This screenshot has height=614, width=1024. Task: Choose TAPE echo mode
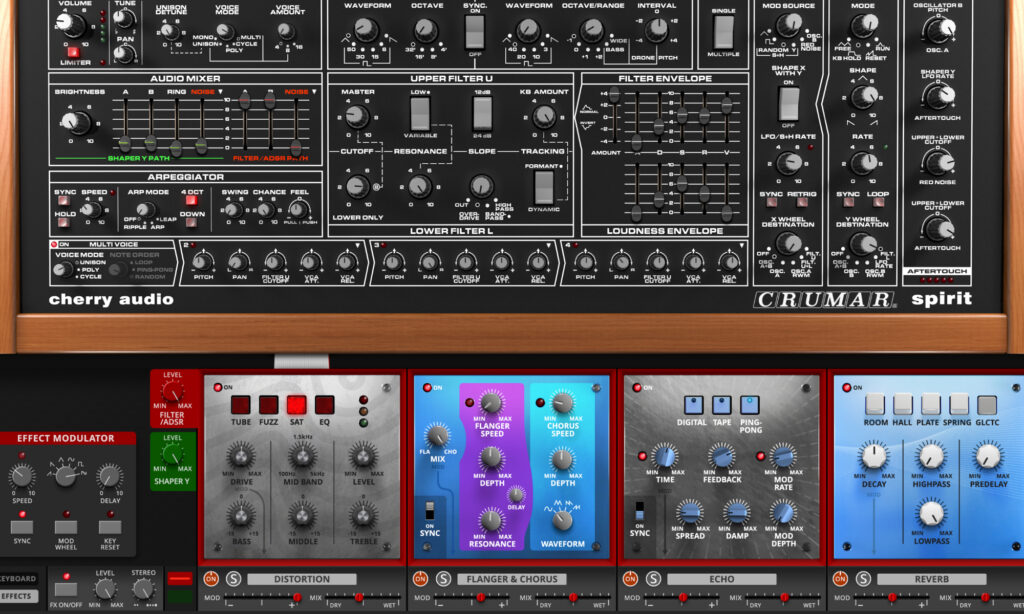pos(722,405)
